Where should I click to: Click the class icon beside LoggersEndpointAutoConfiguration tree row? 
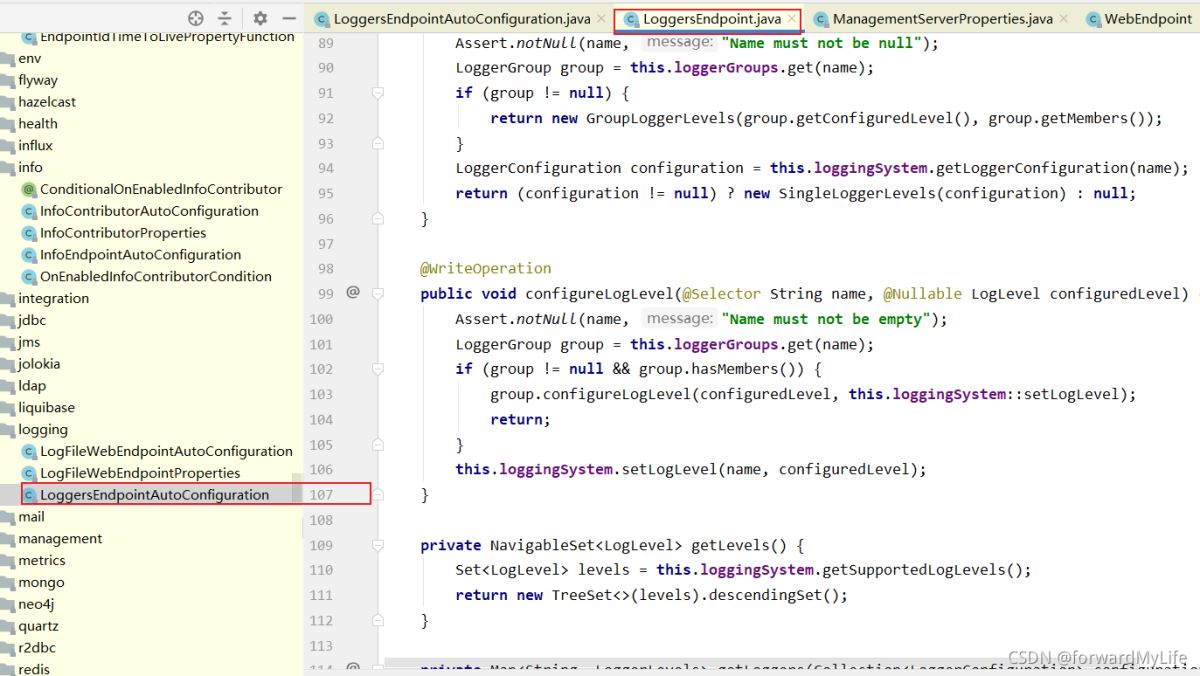pyautogui.click(x=29, y=495)
